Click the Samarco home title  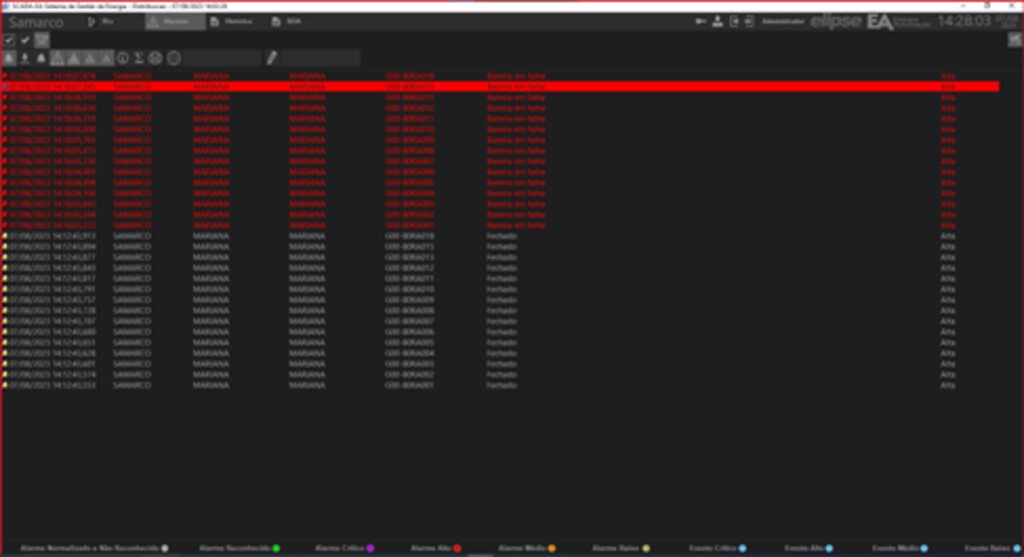(36, 21)
